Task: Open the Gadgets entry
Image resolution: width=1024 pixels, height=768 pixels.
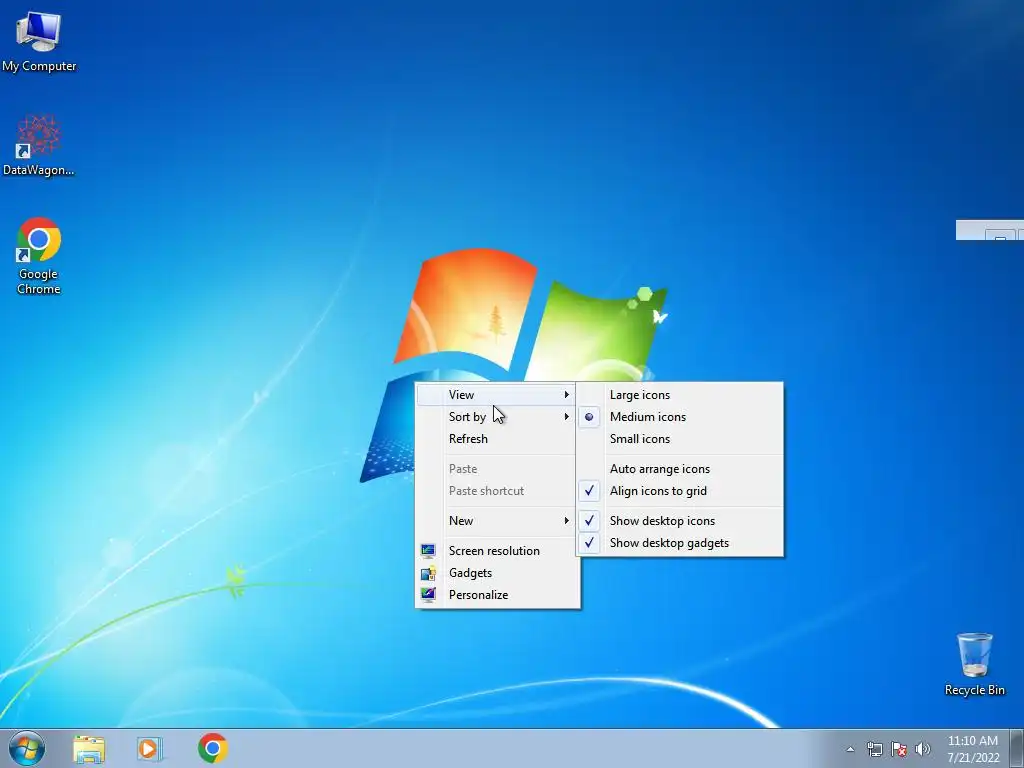Action: 497,573
